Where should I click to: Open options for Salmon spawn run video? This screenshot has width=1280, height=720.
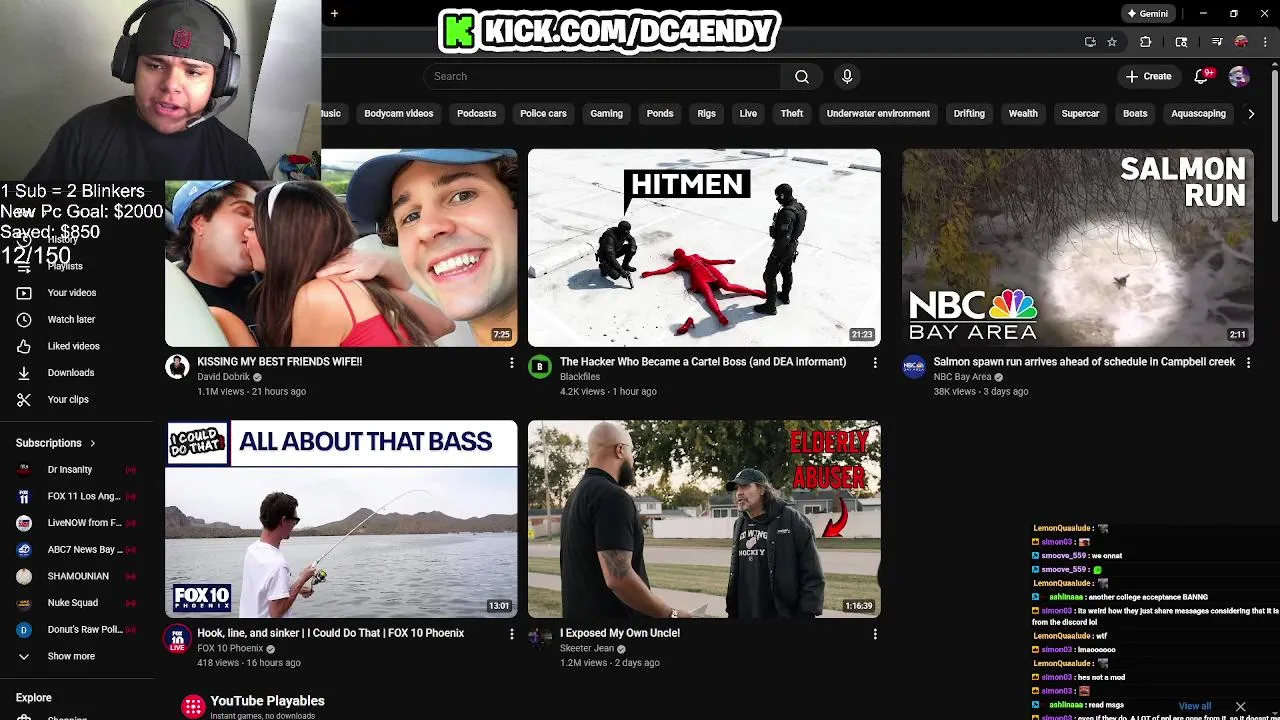[1248, 362]
